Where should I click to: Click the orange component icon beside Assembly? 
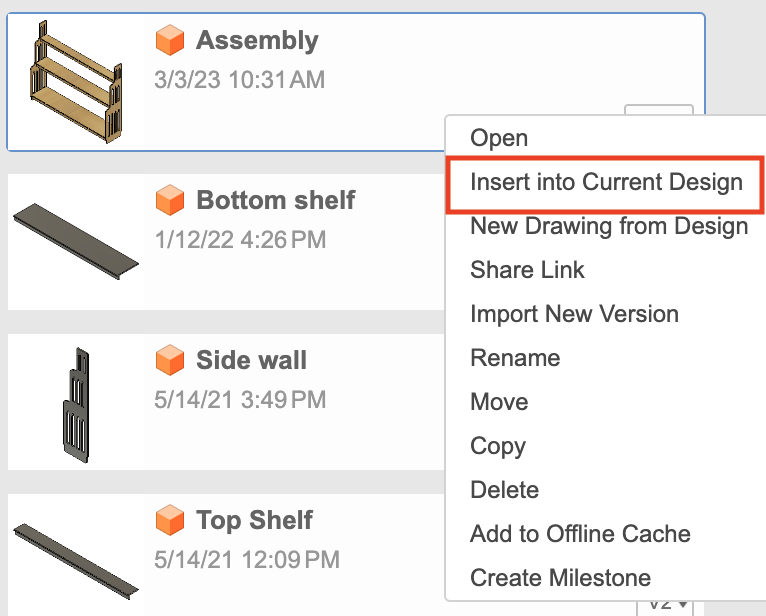point(171,41)
